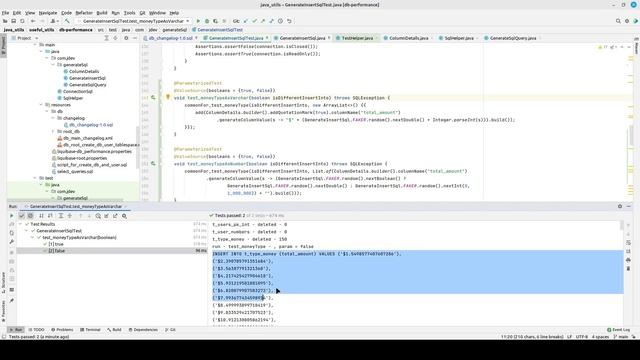Open the Dependencies tool window

[143, 329]
